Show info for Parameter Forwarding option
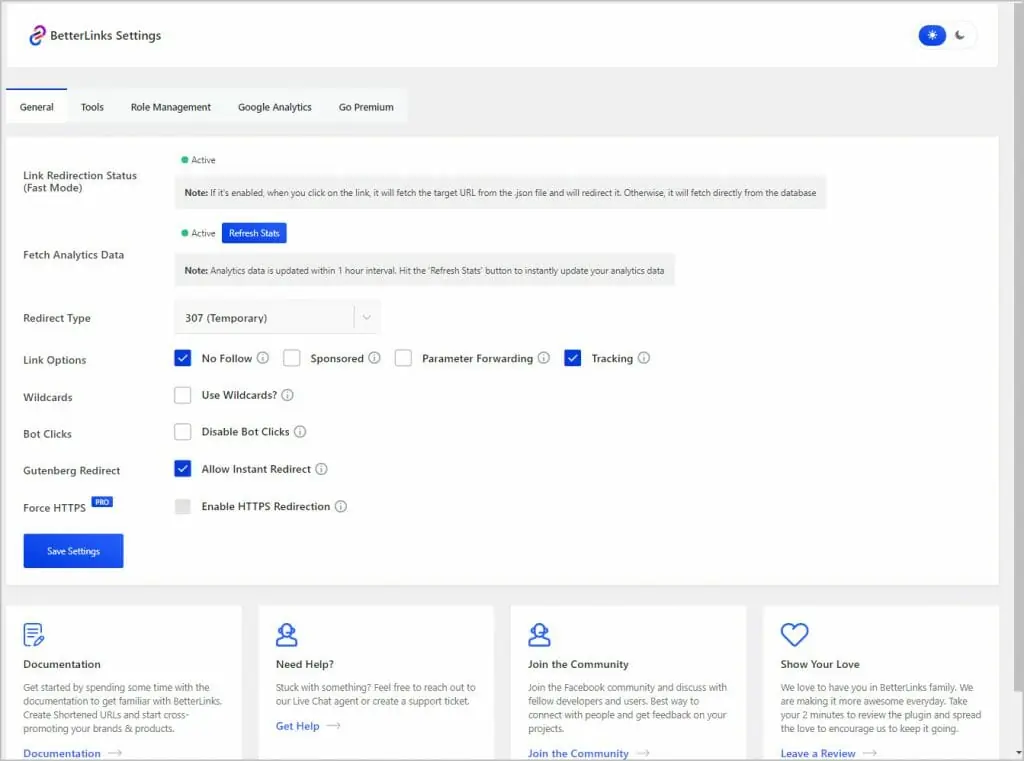The width and height of the screenshot is (1024, 761). pos(544,358)
